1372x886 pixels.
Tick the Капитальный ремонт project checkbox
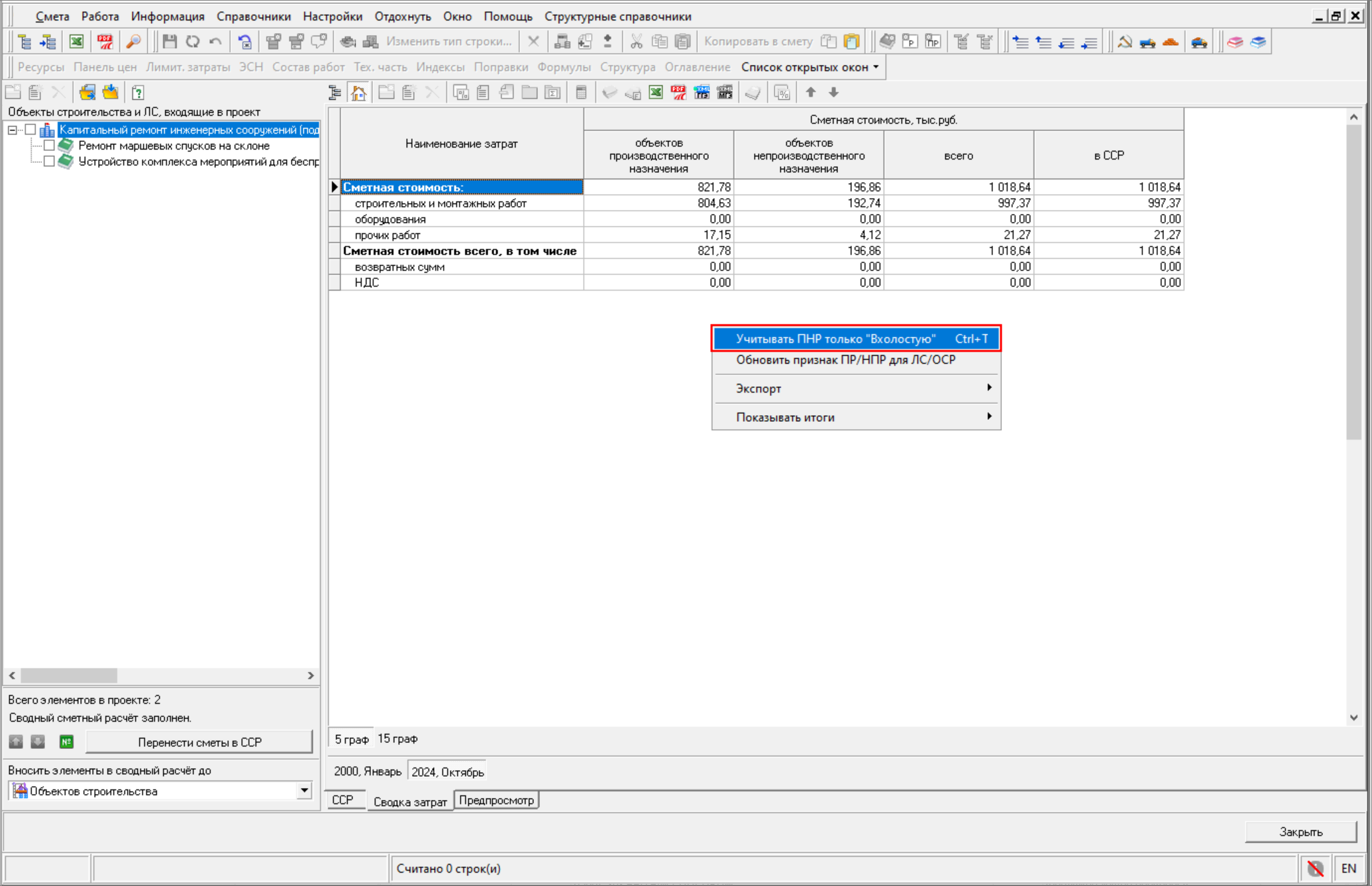coord(30,130)
